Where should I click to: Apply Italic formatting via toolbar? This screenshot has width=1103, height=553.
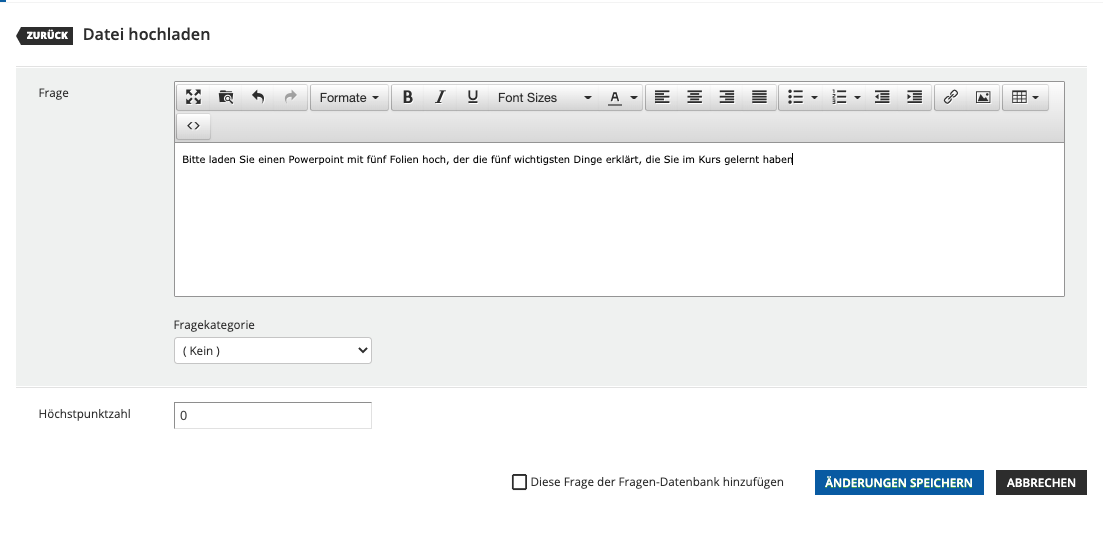point(439,97)
